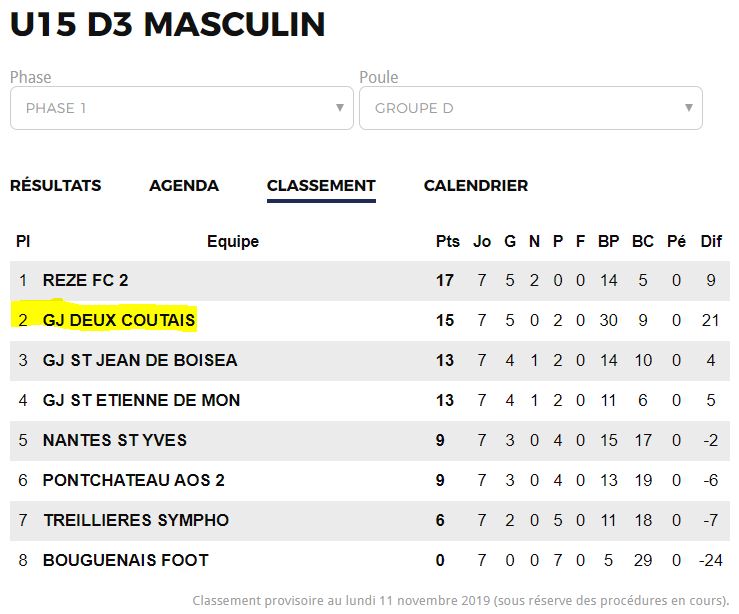Click the Dif column header
This screenshot has width=739, height=614.
pos(711,241)
